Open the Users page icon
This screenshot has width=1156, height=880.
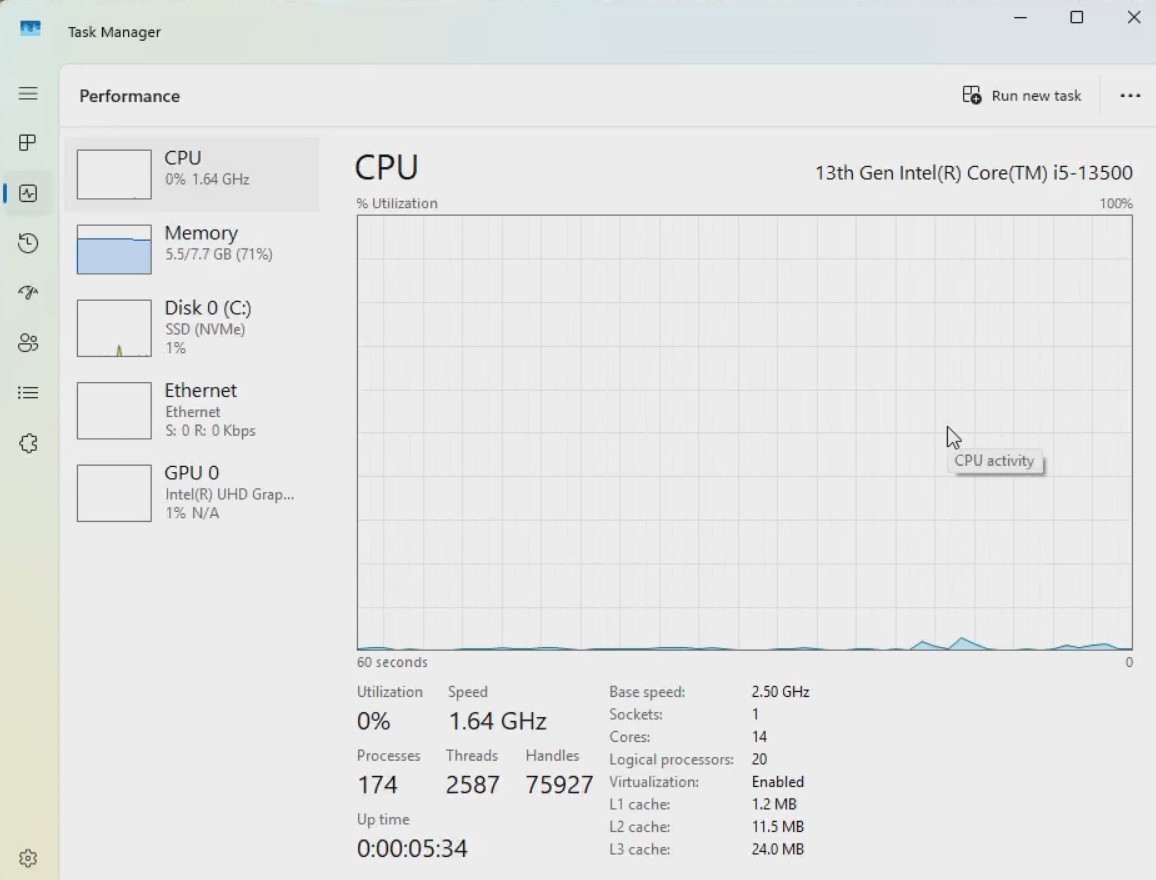tap(28, 343)
